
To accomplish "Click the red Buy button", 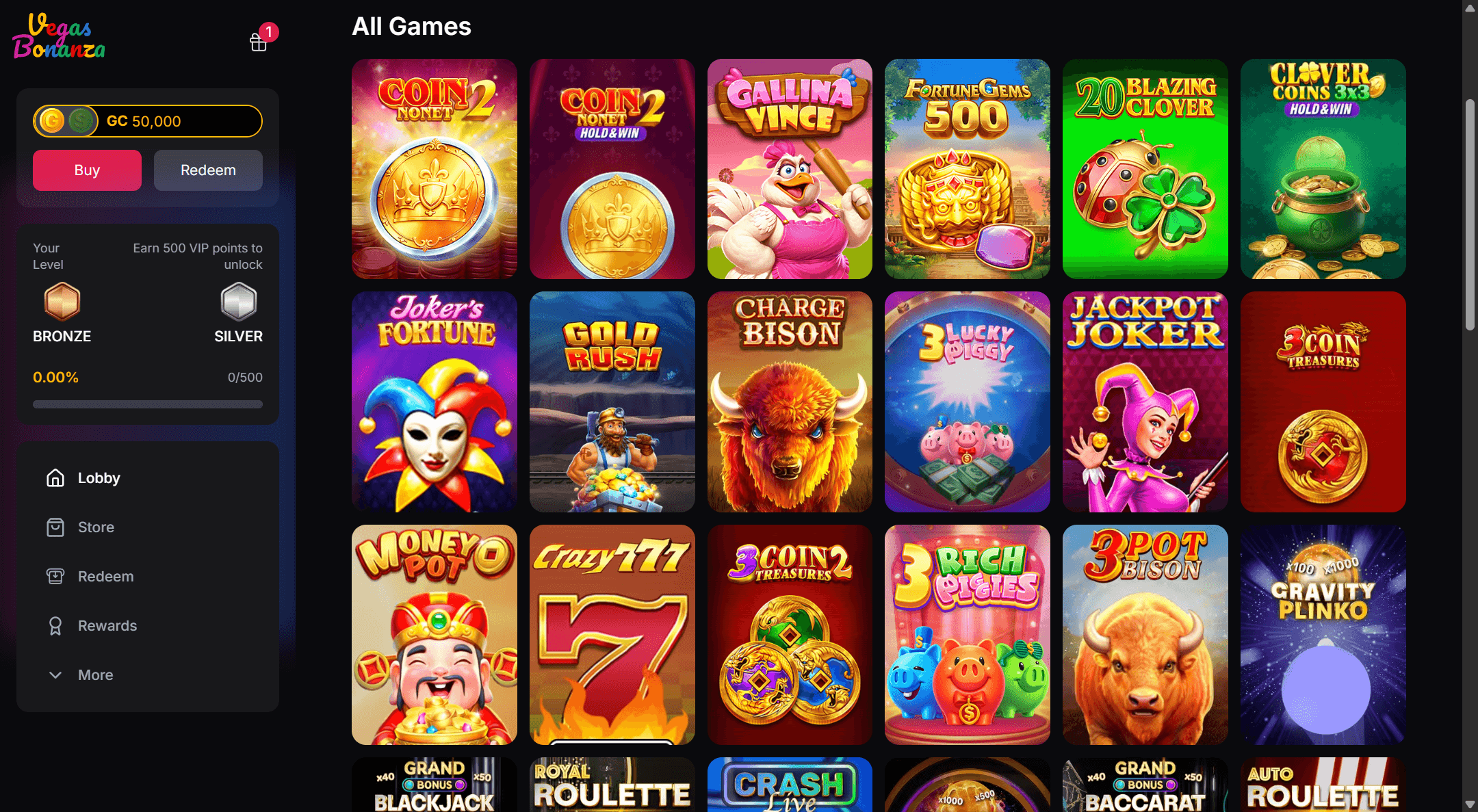I will tap(87, 170).
